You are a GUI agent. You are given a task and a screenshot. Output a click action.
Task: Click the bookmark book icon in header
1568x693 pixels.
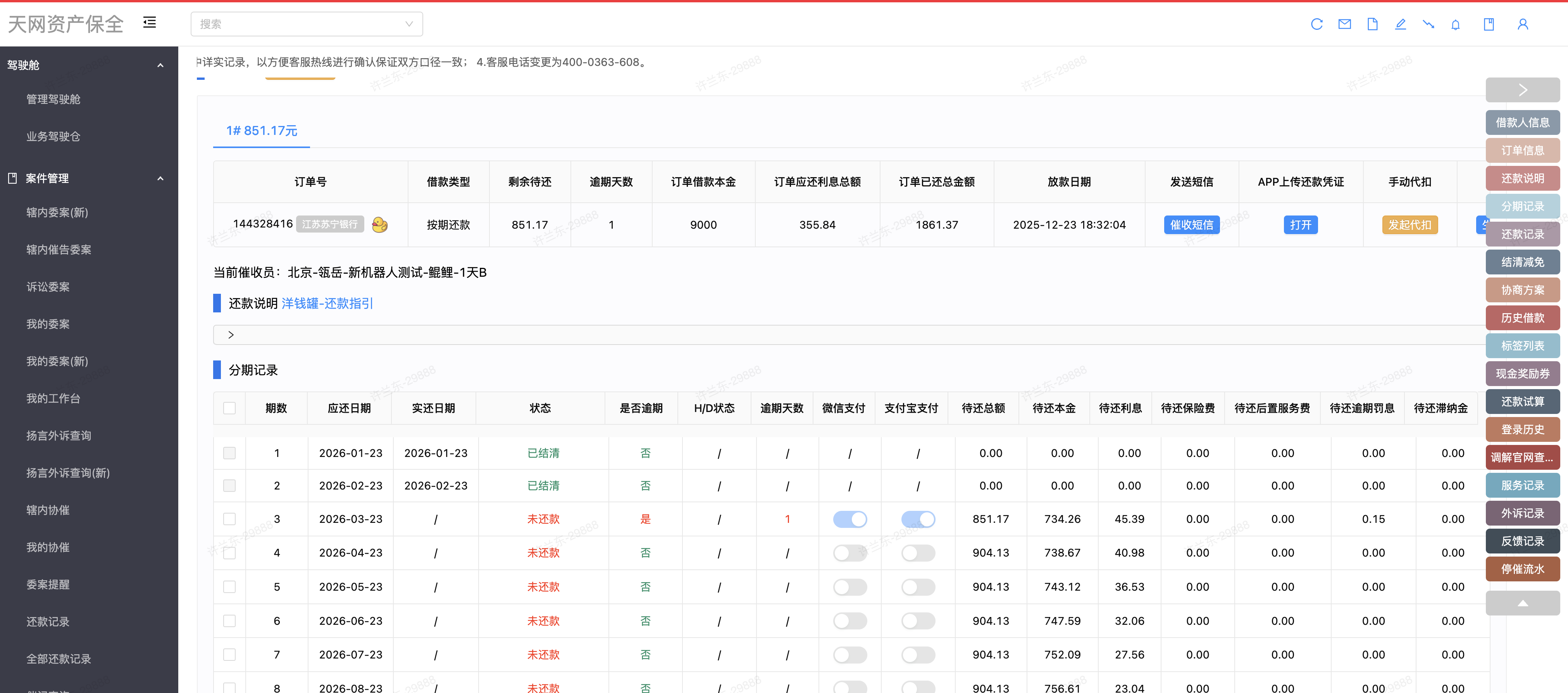pyautogui.click(x=1488, y=24)
